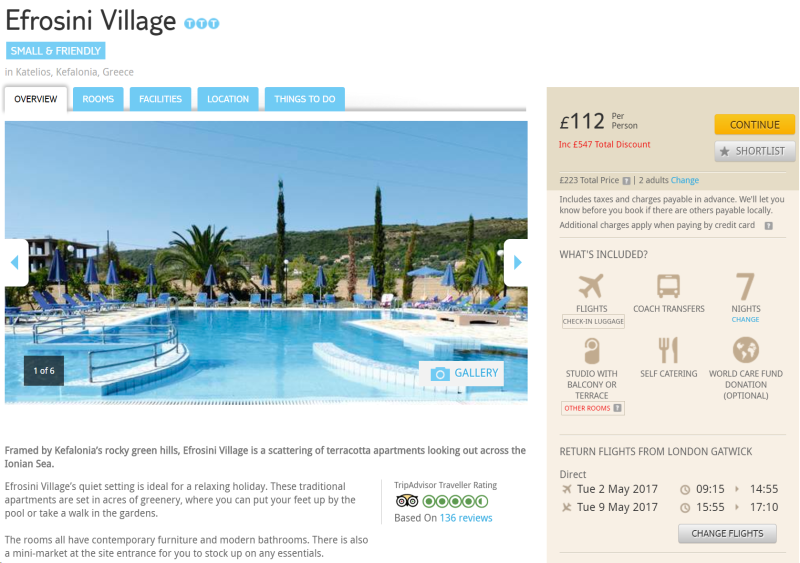Click the yellow Continue button
The image size is (800, 563).
point(755,125)
